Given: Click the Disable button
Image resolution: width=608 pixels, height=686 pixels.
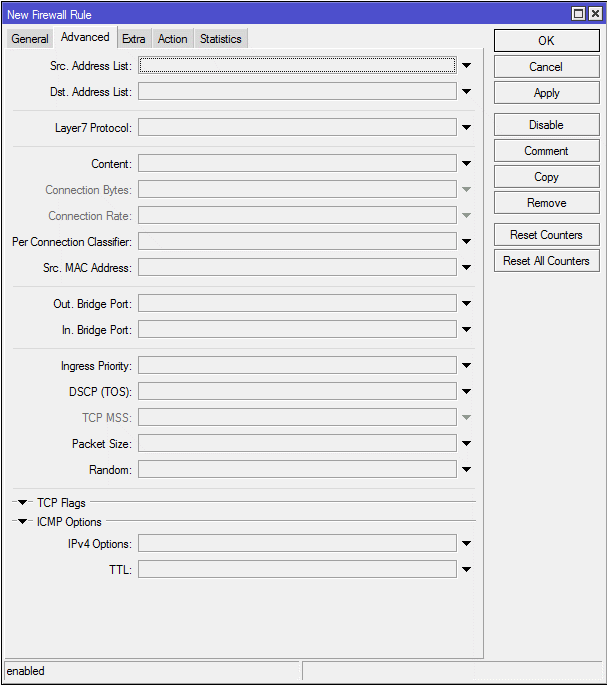Looking at the screenshot, I should [545, 125].
